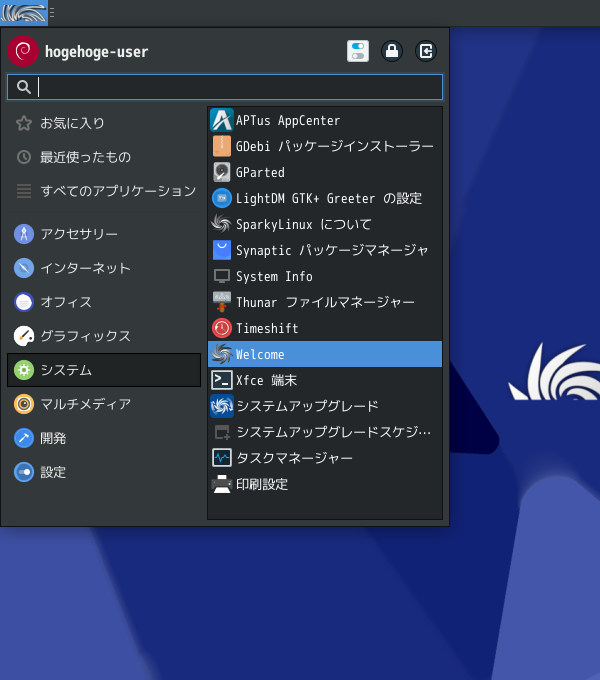Click the "Welcome" entry label text
The width and height of the screenshot is (600, 680).
[x=260, y=354]
